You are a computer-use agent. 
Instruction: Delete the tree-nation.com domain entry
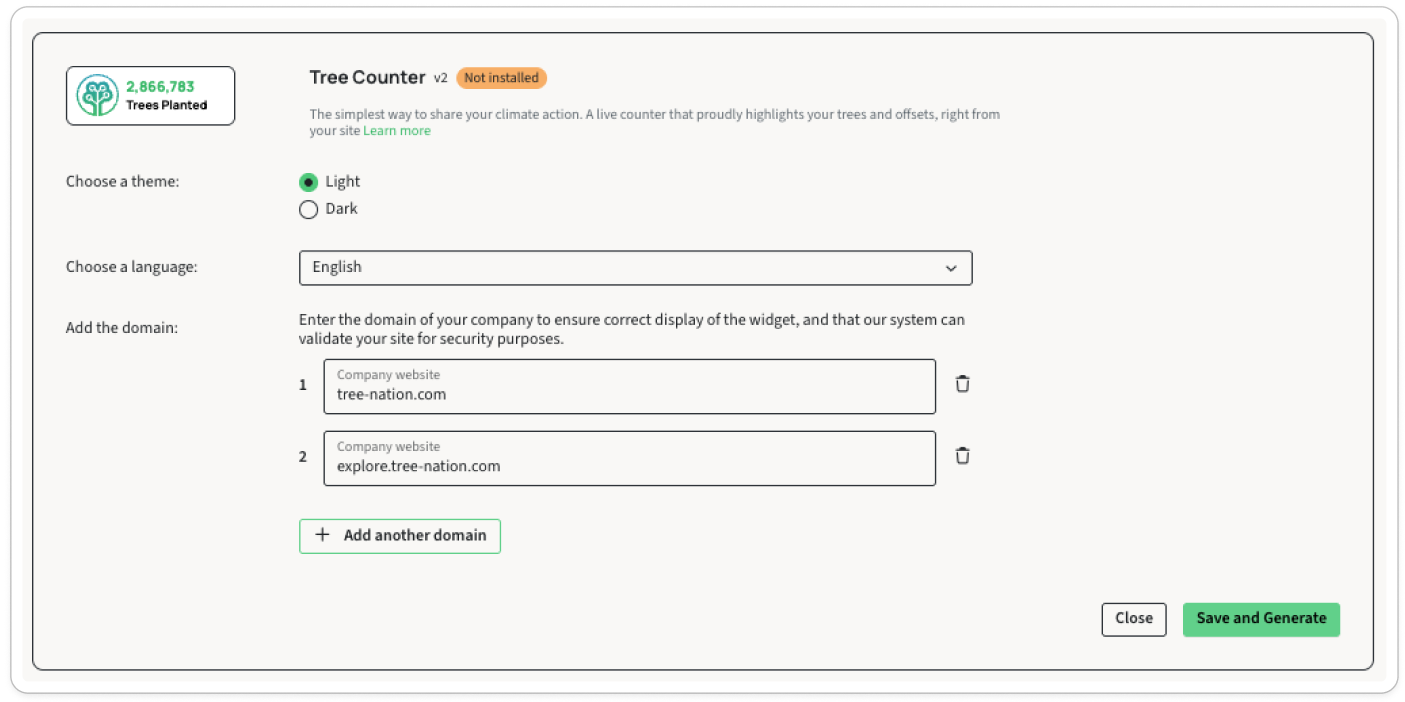point(962,384)
